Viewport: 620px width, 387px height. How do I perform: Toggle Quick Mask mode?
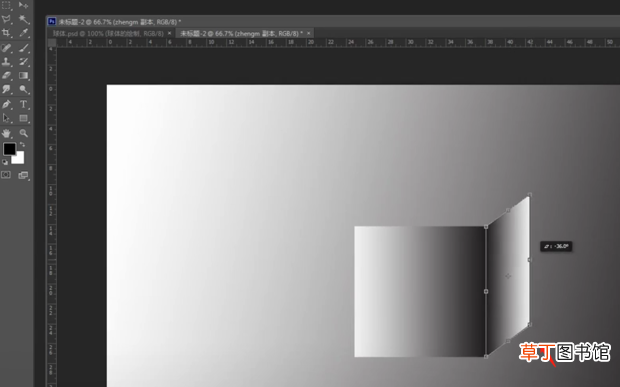coord(6,175)
